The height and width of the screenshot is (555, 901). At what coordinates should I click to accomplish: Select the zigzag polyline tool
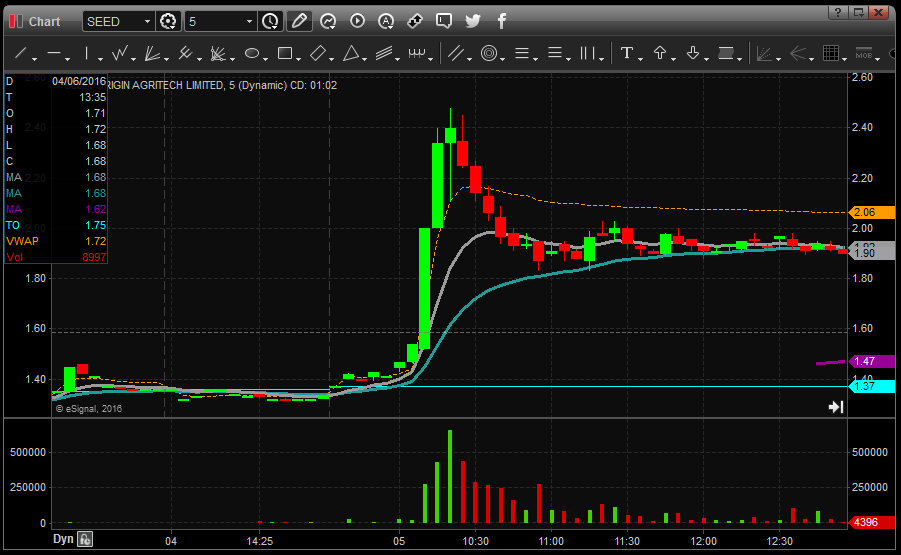click(120, 53)
